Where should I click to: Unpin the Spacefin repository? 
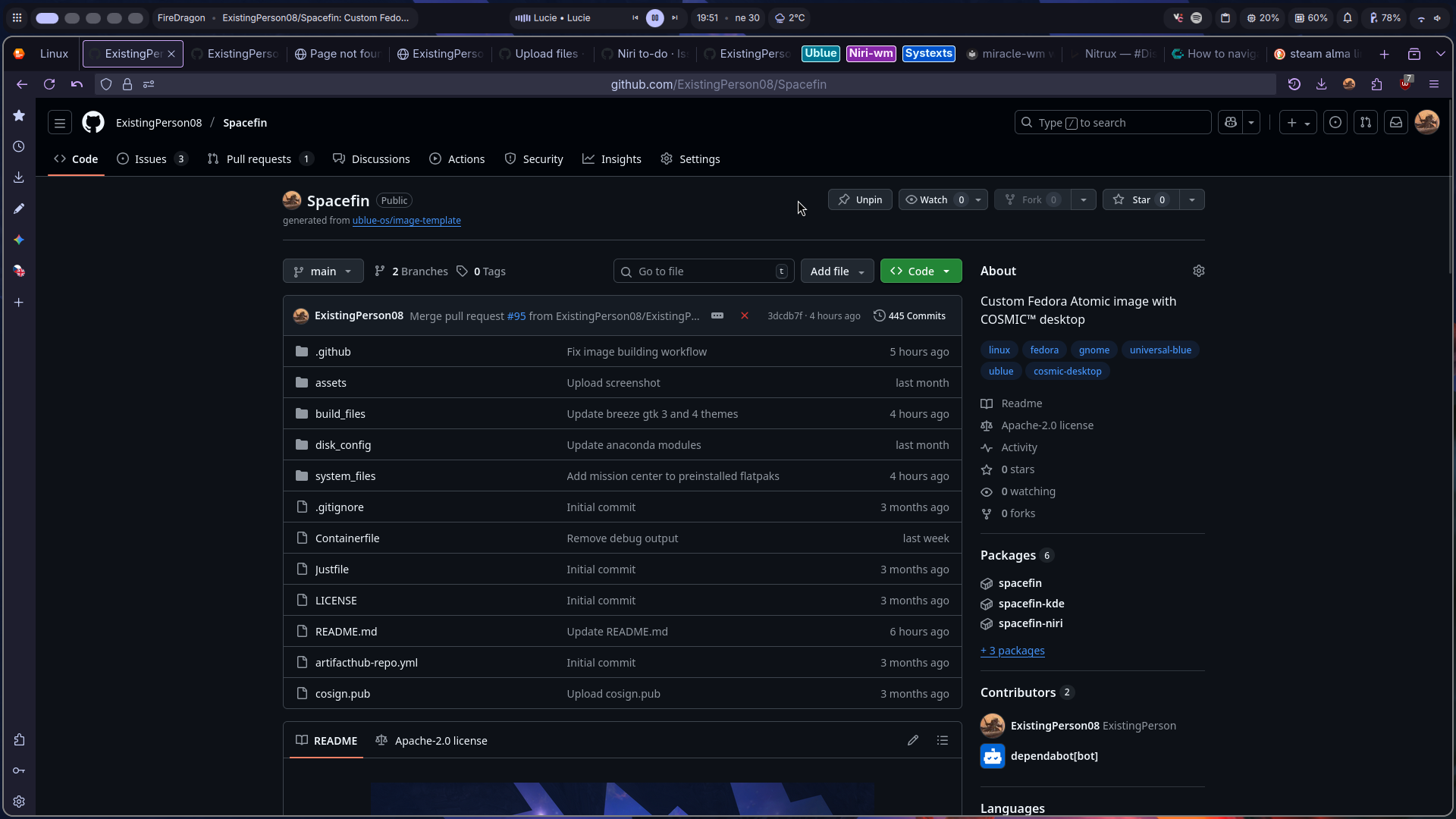point(860,199)
